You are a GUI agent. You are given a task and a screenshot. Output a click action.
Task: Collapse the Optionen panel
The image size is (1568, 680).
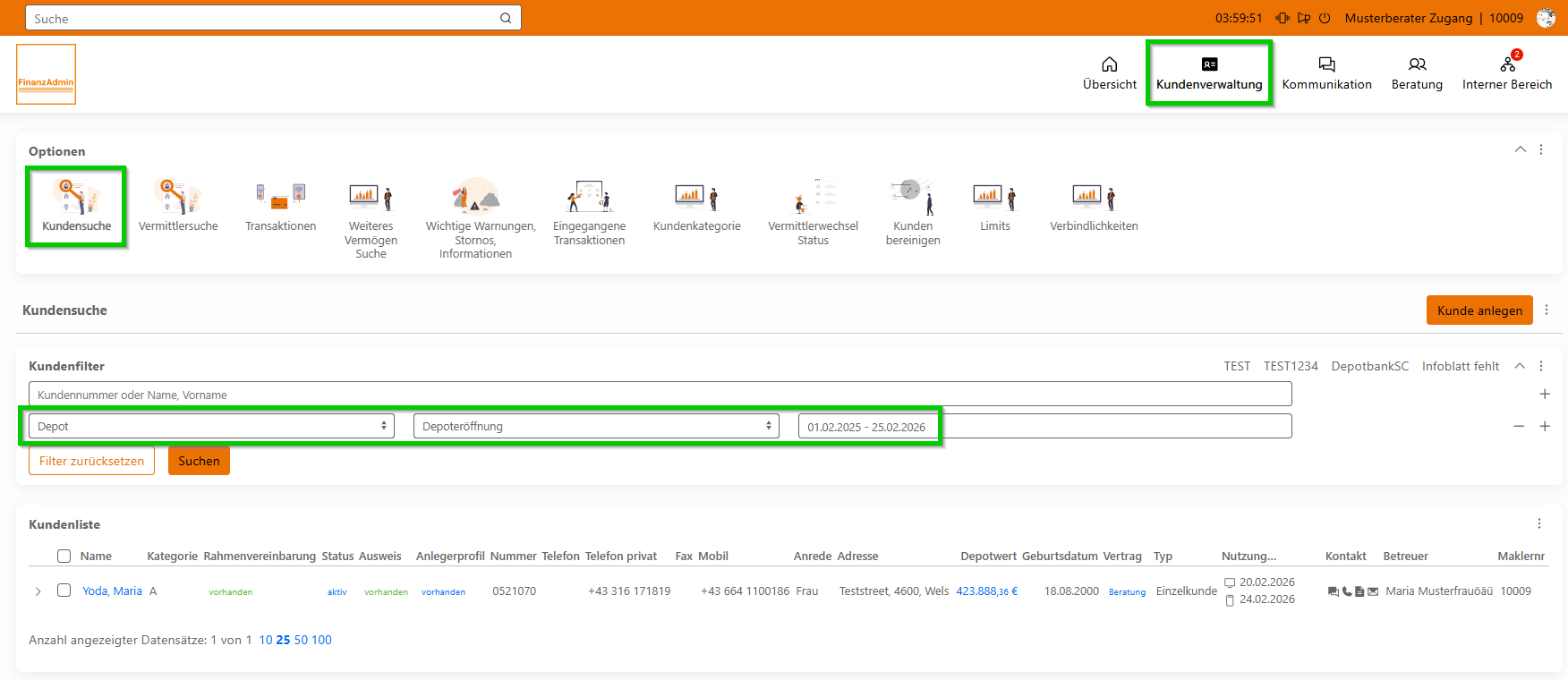point(1520,149)
